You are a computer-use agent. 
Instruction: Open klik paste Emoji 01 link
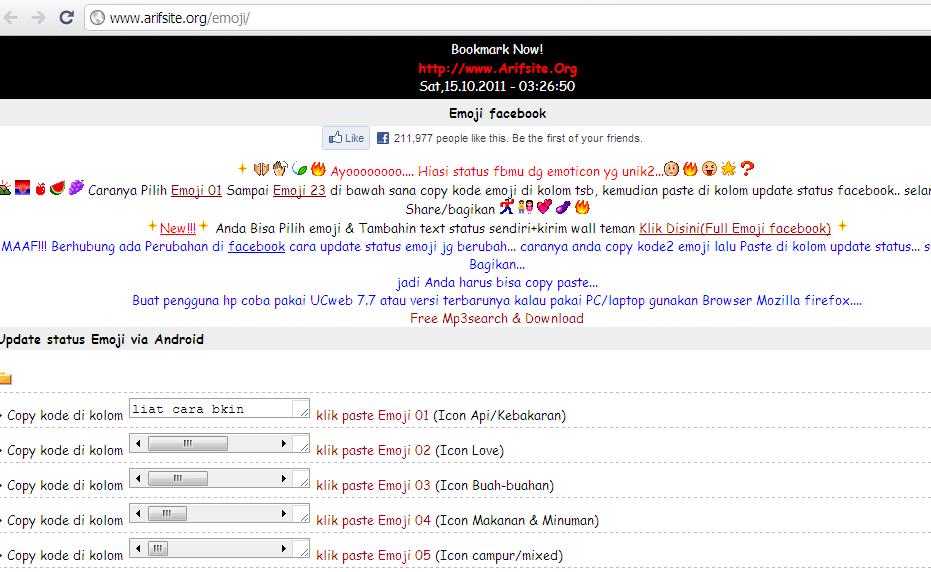[372, 415]
